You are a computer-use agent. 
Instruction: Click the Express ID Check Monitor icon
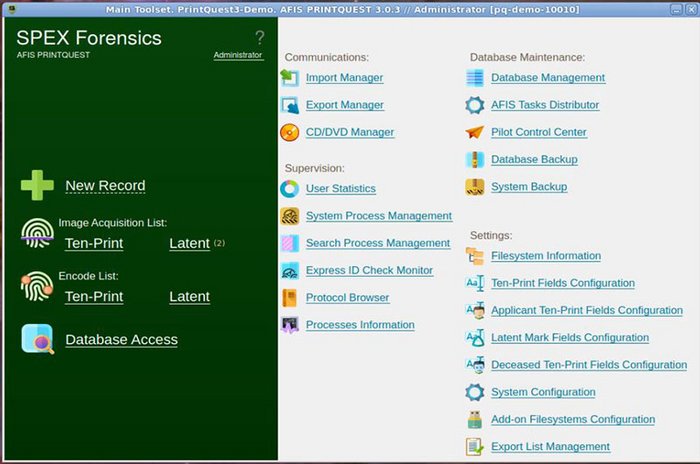pyautogui.click(x=289, y=270)
